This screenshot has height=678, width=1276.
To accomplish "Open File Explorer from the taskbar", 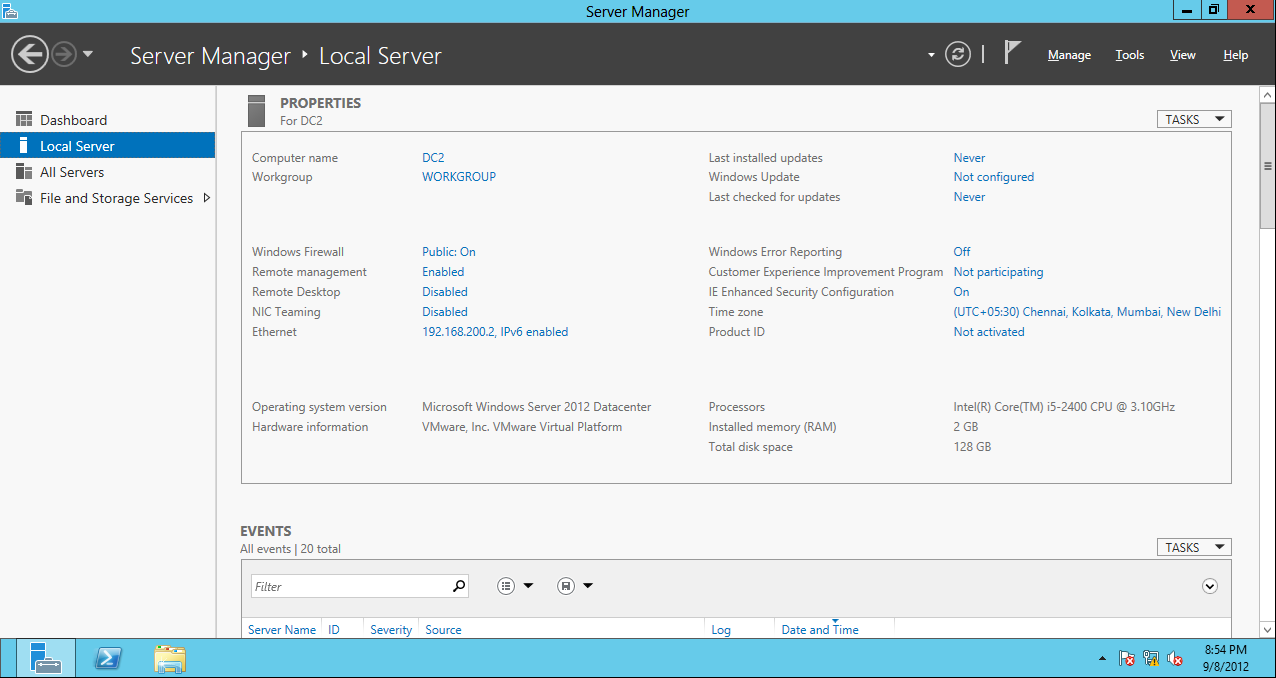I will (169, 658).
